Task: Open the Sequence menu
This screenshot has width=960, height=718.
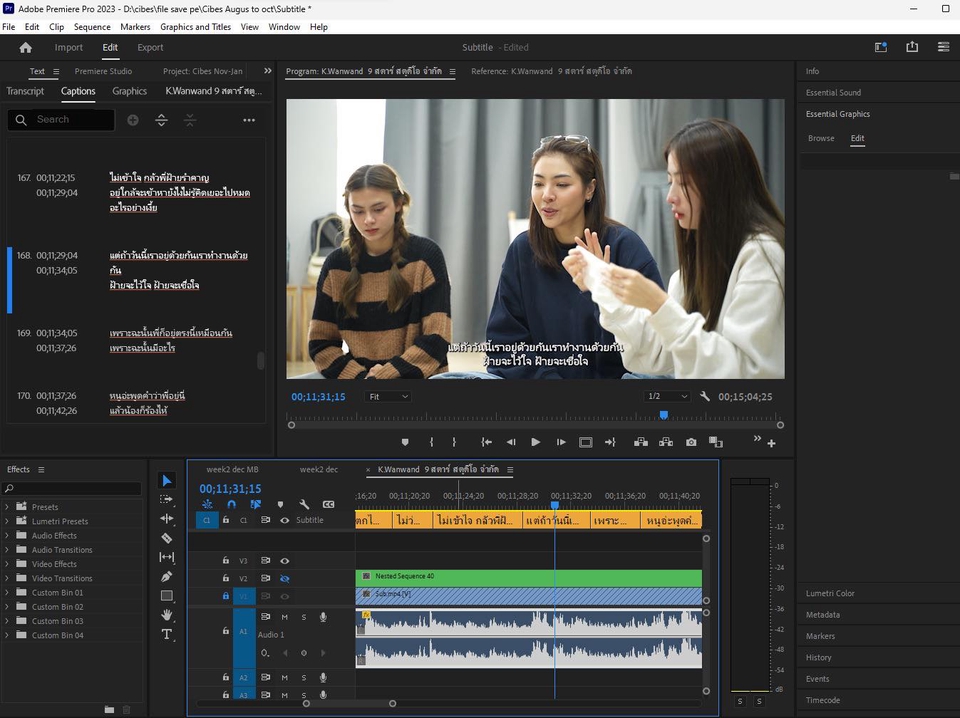Action: point(92,27)
